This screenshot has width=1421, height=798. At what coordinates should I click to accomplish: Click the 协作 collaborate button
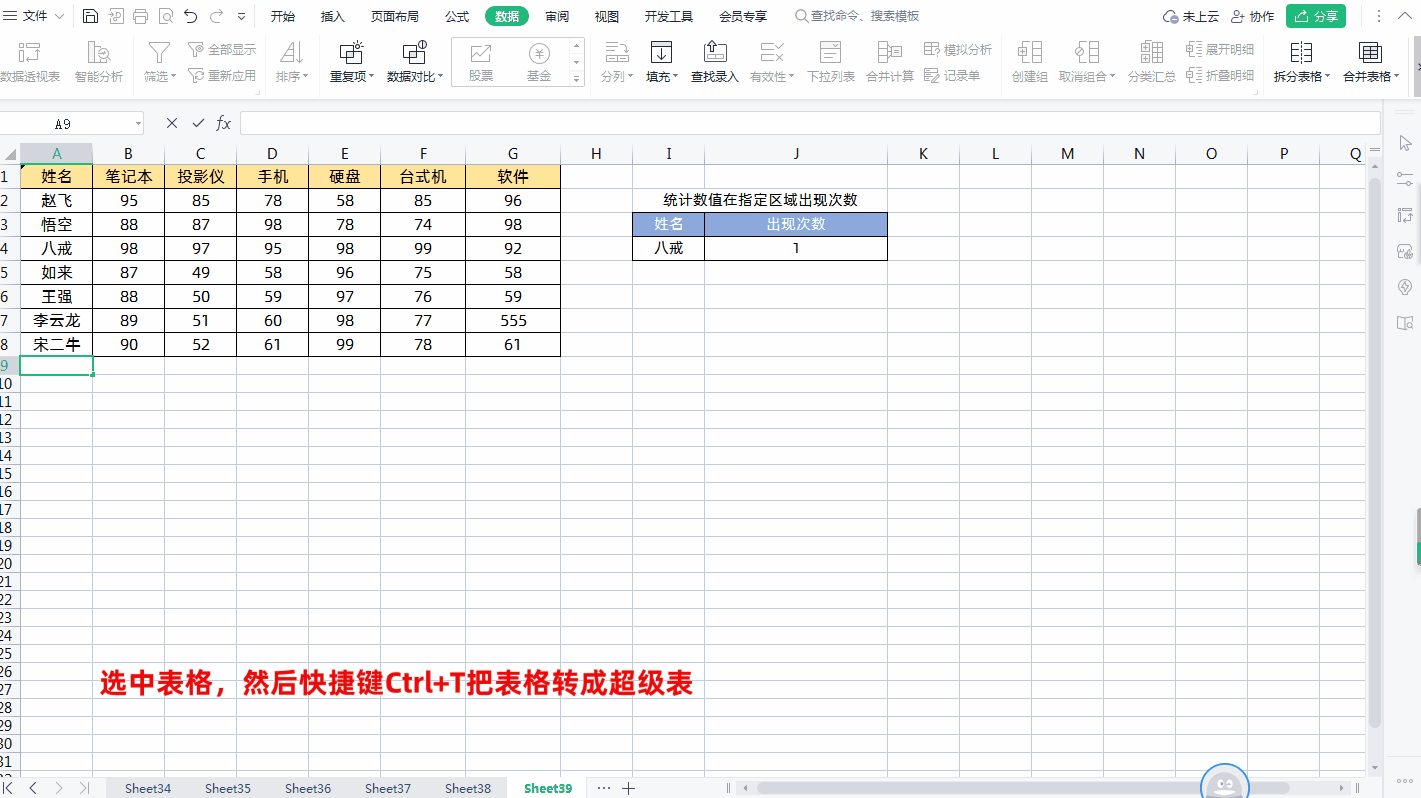tap(1253, 16)
